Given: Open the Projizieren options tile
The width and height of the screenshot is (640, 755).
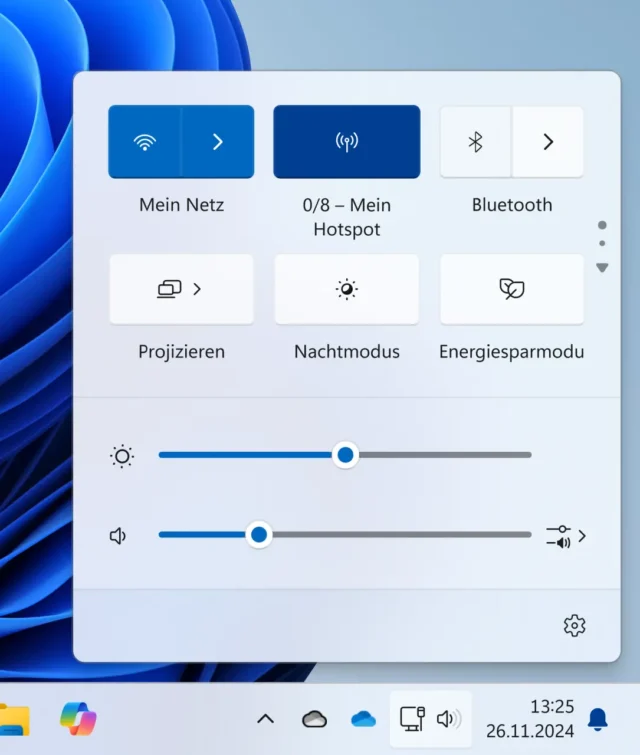Looking at the screenshot, I should point(181,289).
